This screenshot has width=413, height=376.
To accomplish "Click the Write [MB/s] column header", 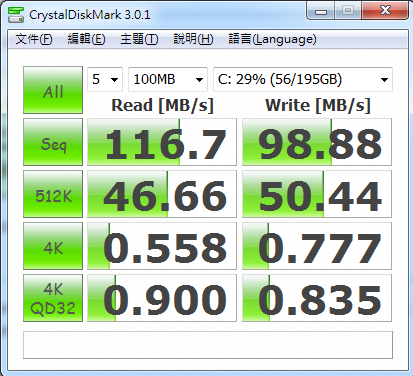I will (318, 106).
